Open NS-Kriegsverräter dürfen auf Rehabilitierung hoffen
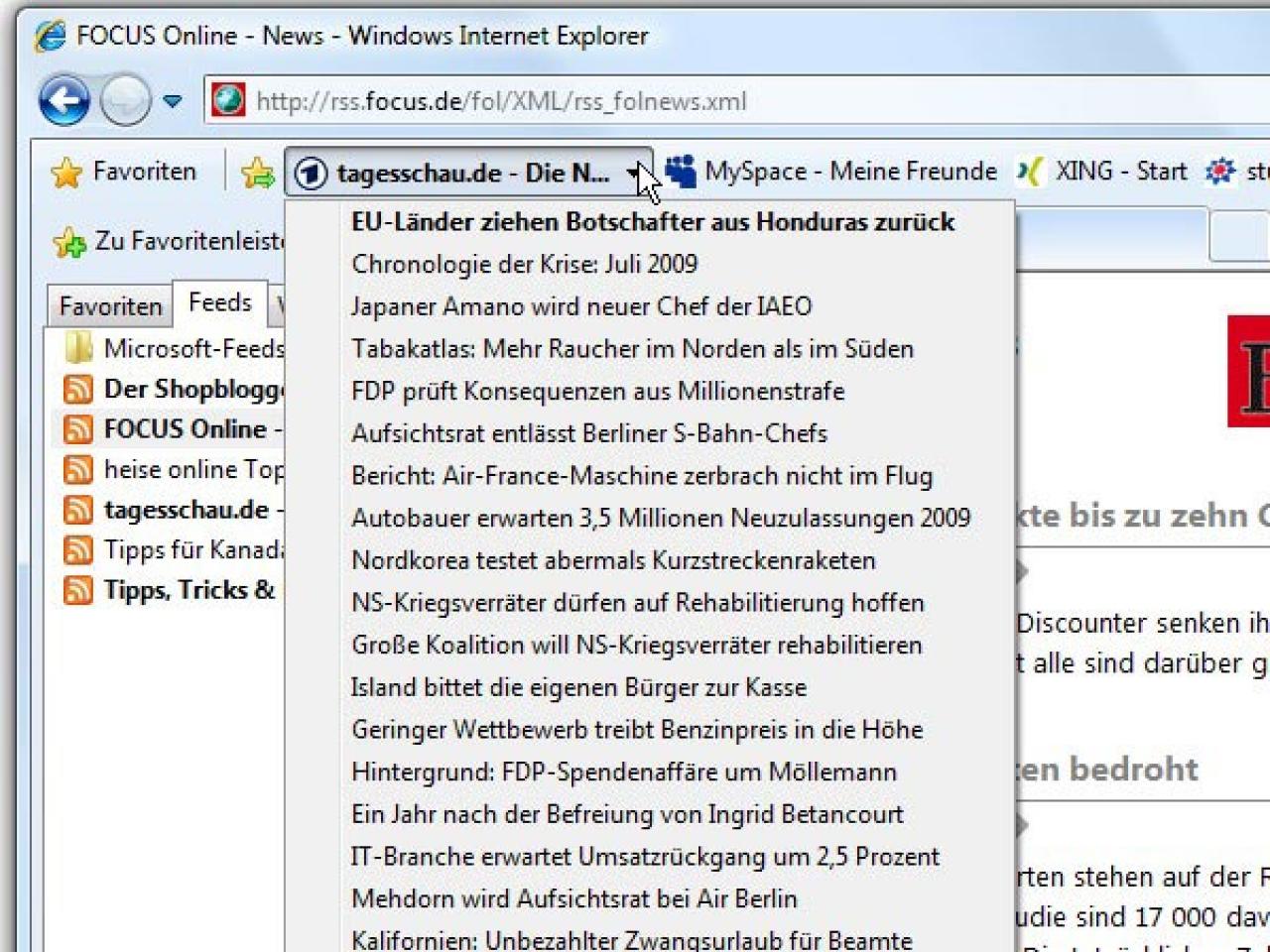1270x952 pixels. point(652,603)
